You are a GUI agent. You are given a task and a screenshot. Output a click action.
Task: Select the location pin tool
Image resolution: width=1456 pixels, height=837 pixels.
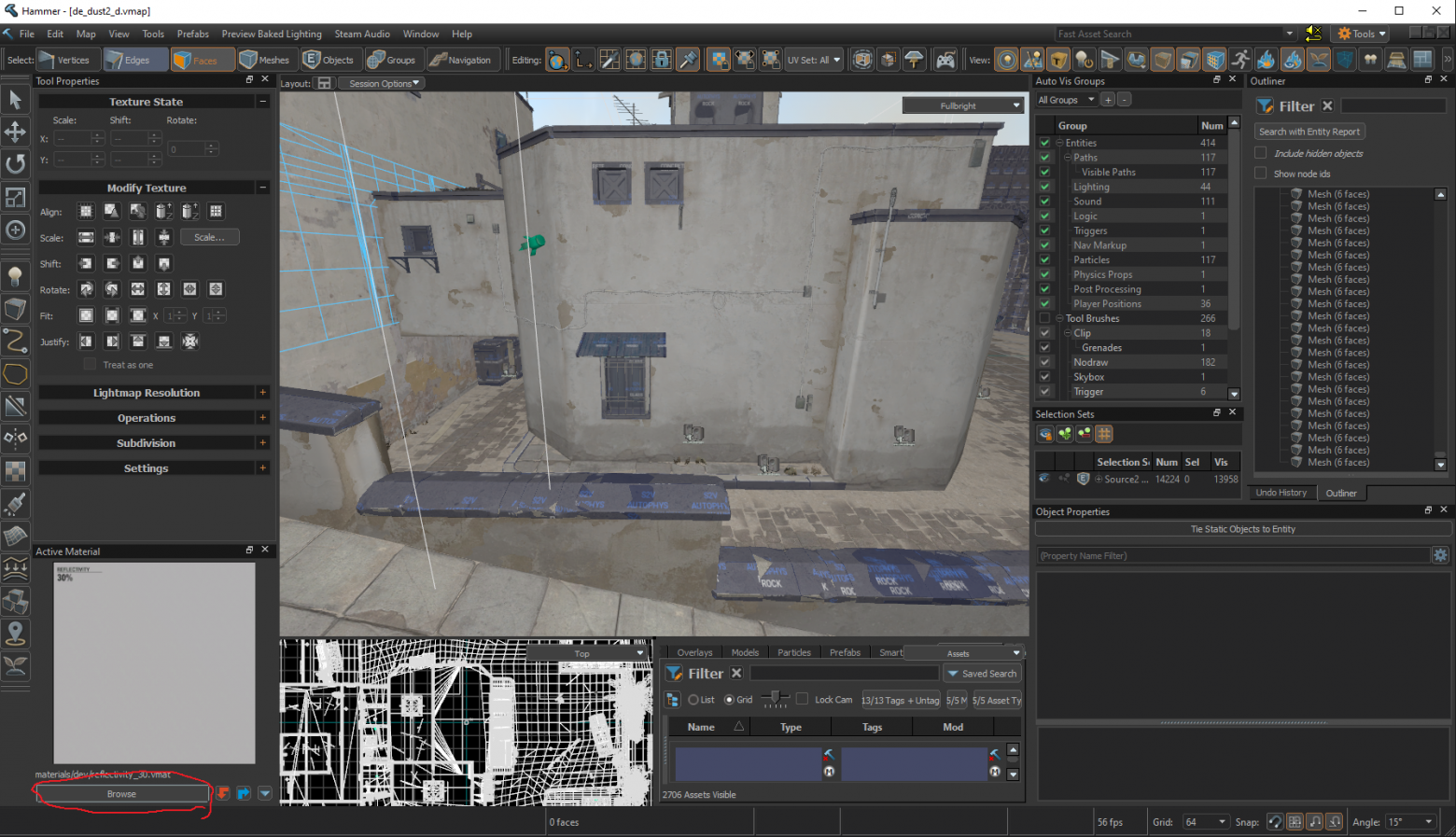[16, 634]
